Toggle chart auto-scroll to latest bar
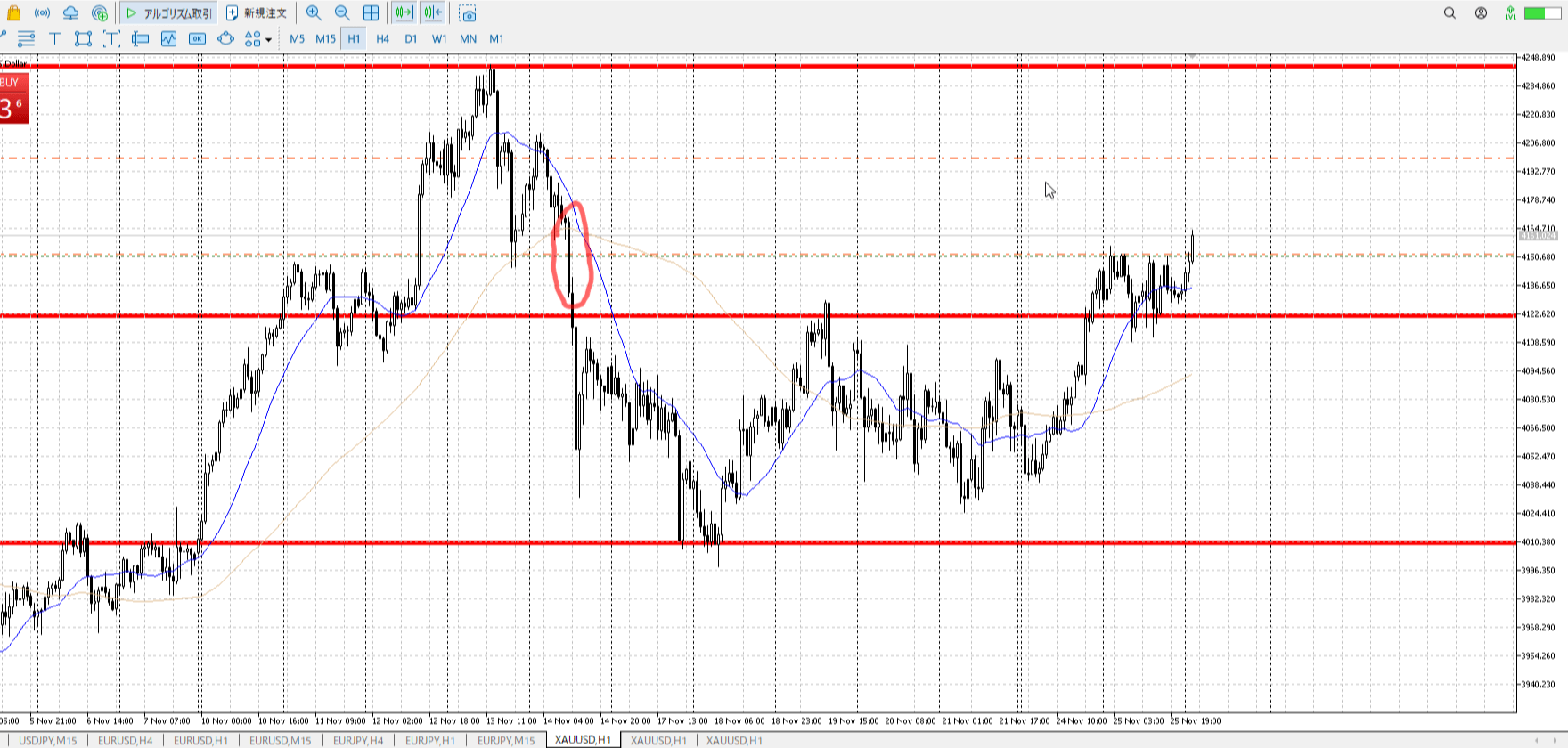 coord(404,13)
